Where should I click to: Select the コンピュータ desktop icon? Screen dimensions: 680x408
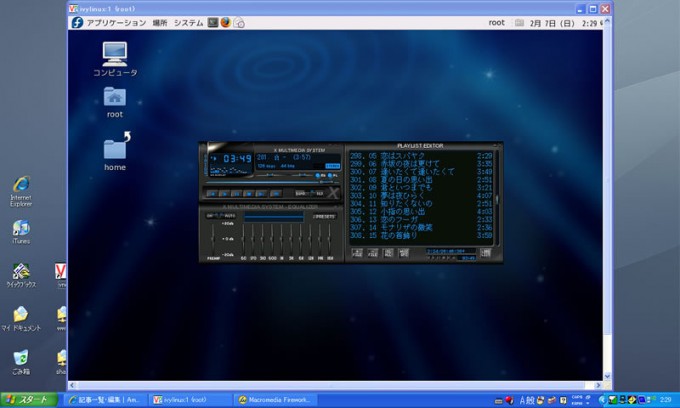[115, 59]
